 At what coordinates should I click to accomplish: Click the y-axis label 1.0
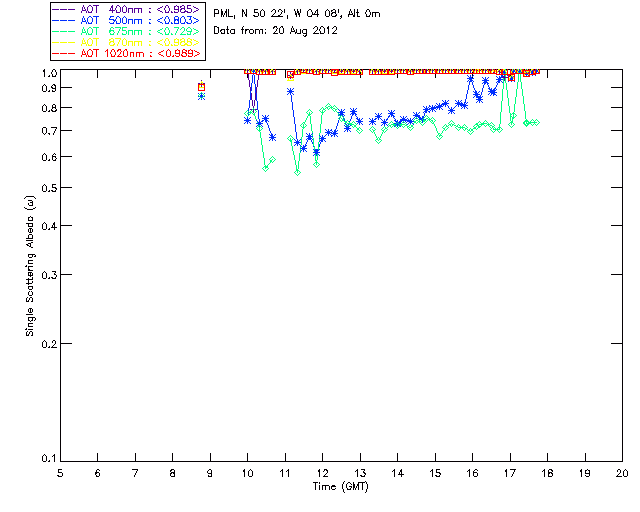click(49, 73)
